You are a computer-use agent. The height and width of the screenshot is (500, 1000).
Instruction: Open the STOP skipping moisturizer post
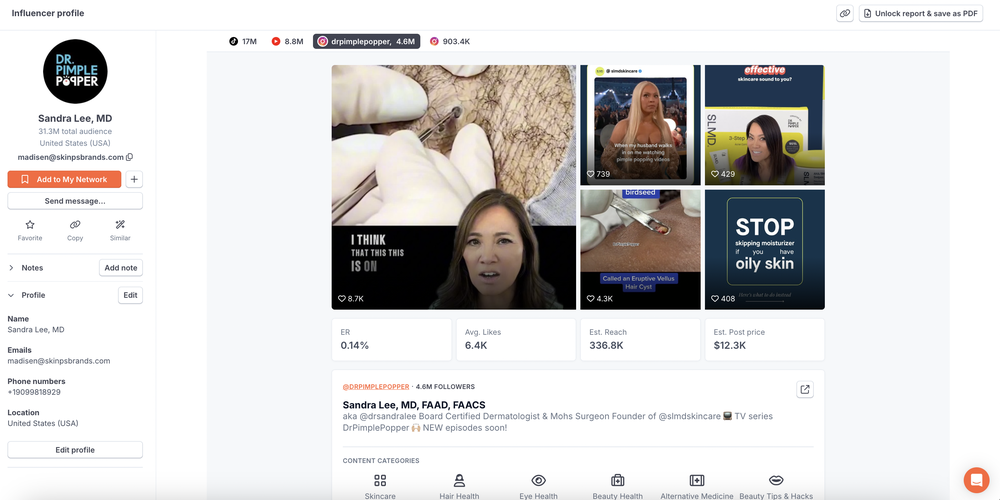click(765, 249)
